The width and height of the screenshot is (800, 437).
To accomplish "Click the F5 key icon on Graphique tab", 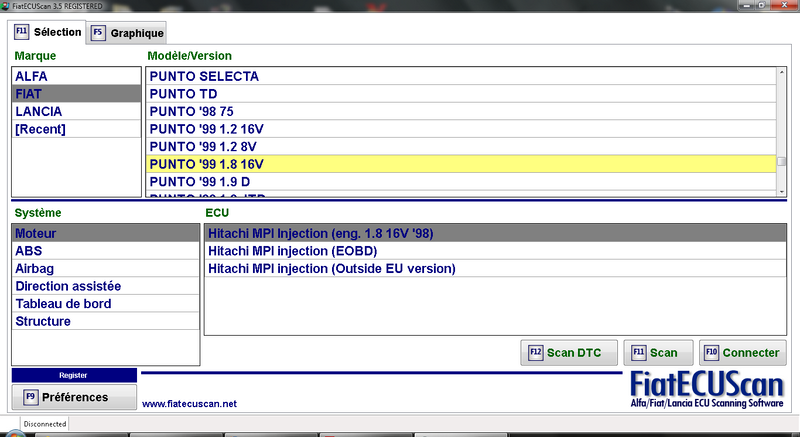I will click(98, 33).
